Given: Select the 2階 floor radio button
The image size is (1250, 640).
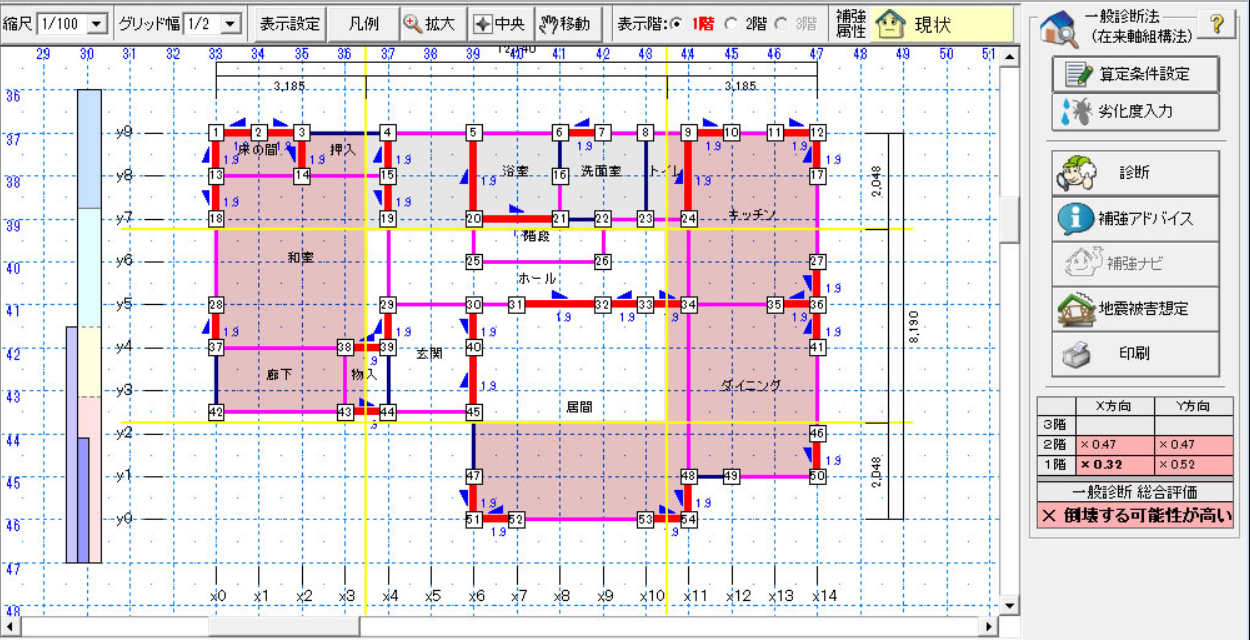Looking at the screenshot, I should coord(731,23).
